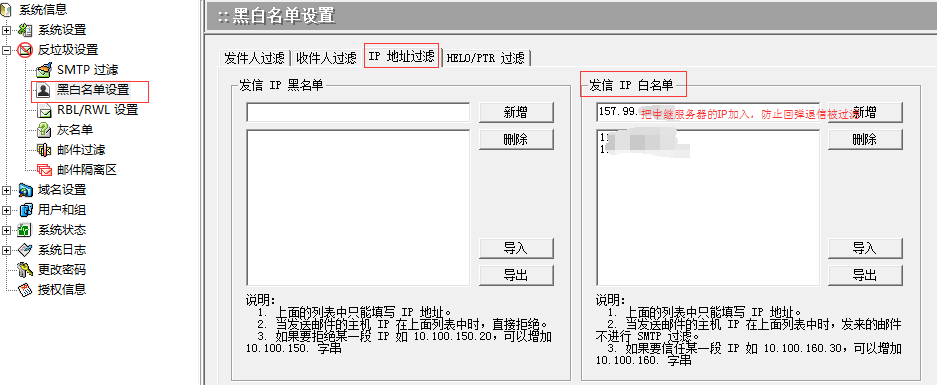The height and width of the screenshot is (385, 937).
Task: Focus the blacklist IP input field
Action: click(358, 112)
